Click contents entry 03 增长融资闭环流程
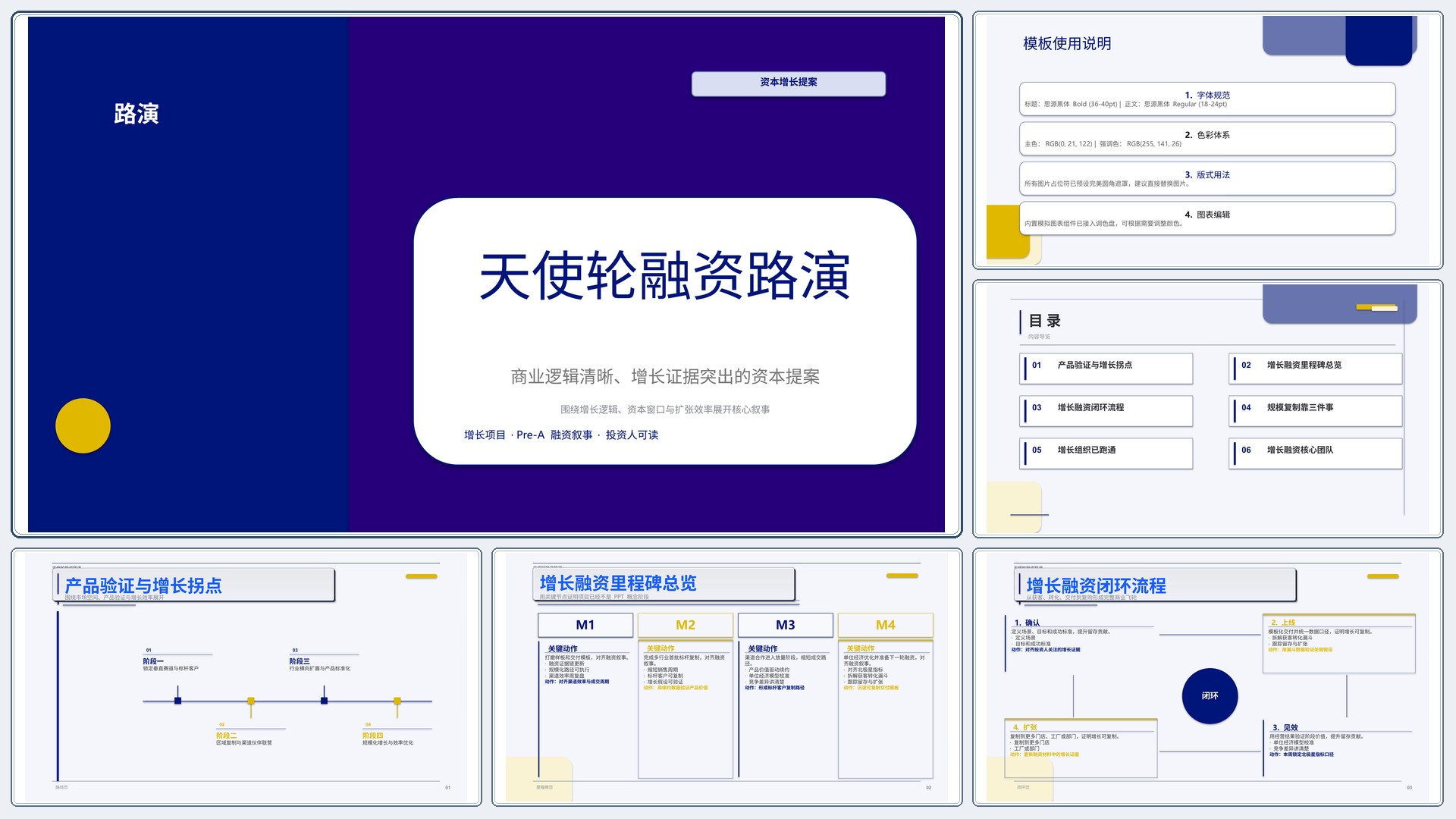Screen dimensions: 1456x819 click(1106, 411)
